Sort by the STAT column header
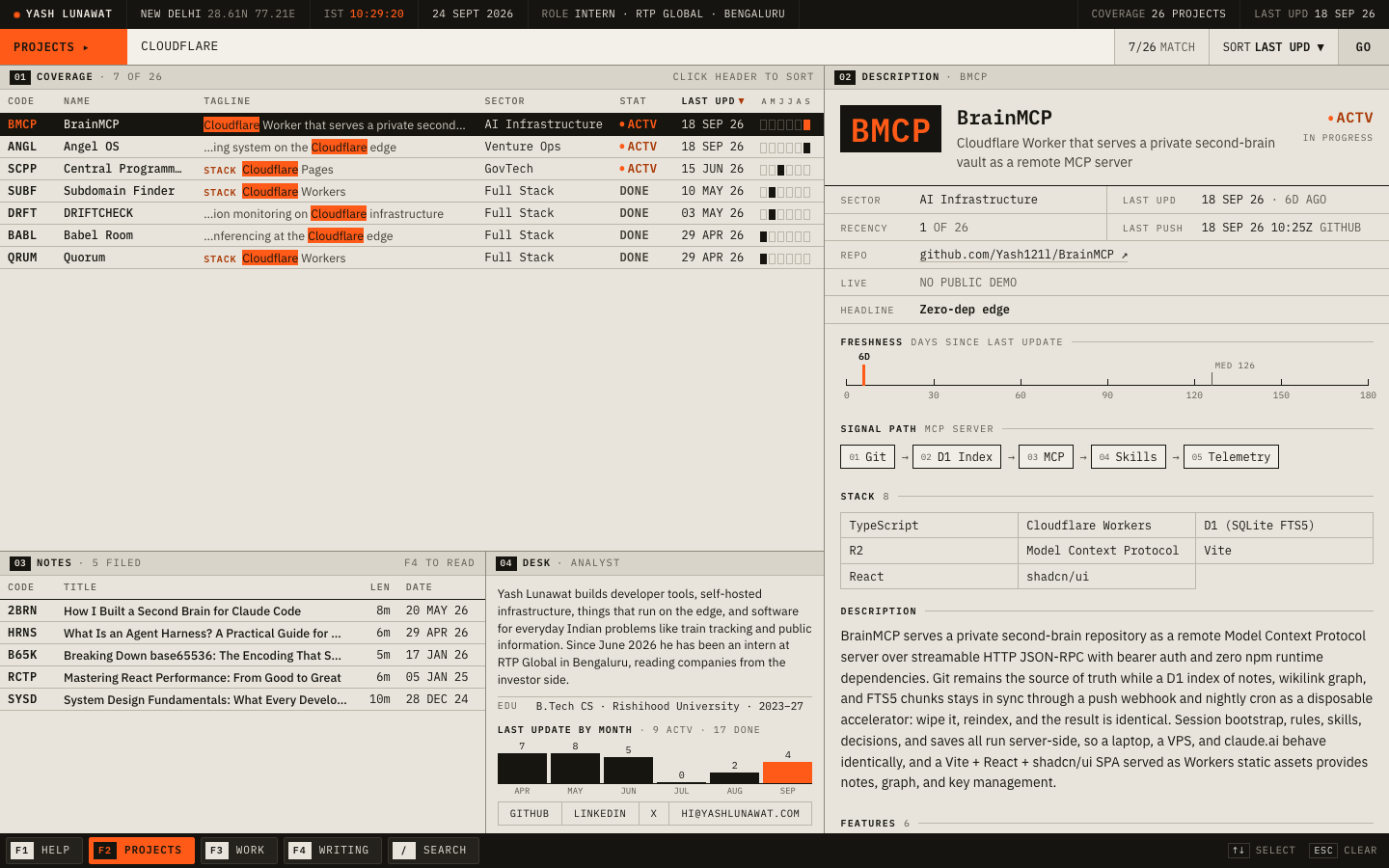 (633, 101)
